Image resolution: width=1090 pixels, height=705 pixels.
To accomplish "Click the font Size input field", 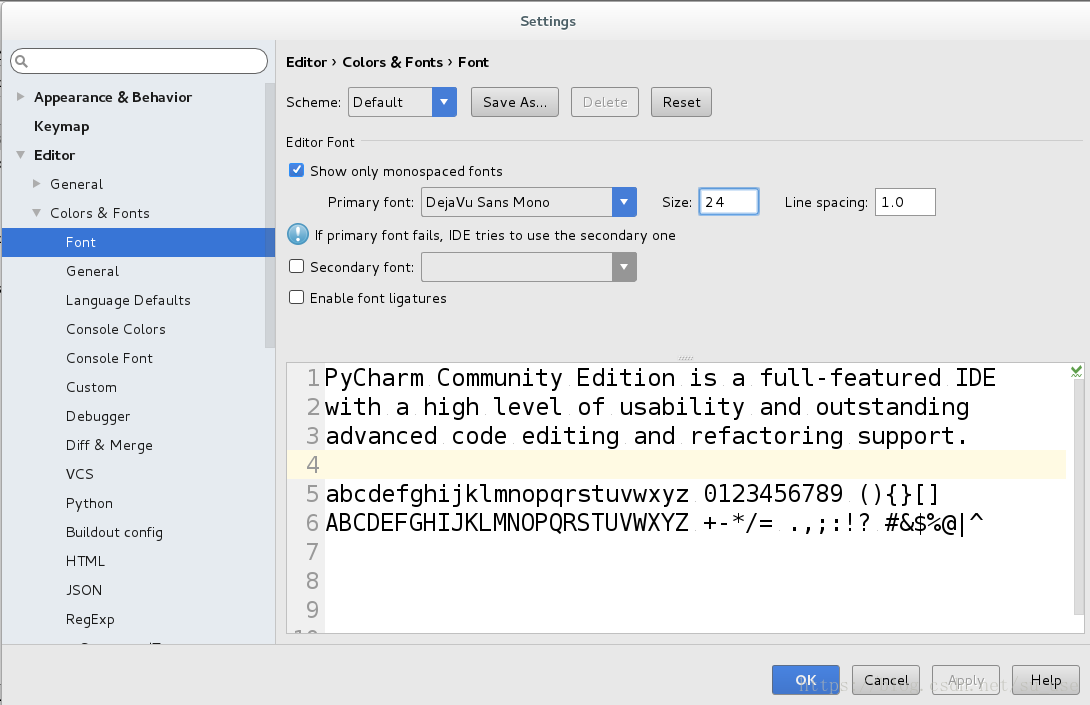I will [x=729, y=202].
